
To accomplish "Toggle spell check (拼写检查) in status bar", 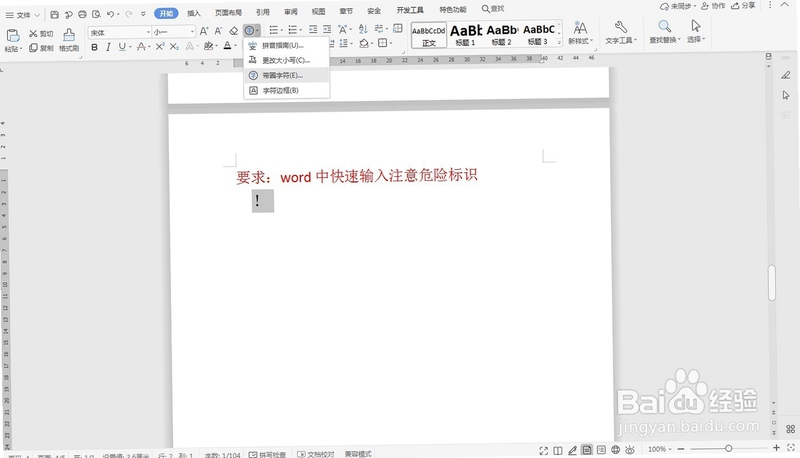I will pyautogui.click(x=267, y=454).
